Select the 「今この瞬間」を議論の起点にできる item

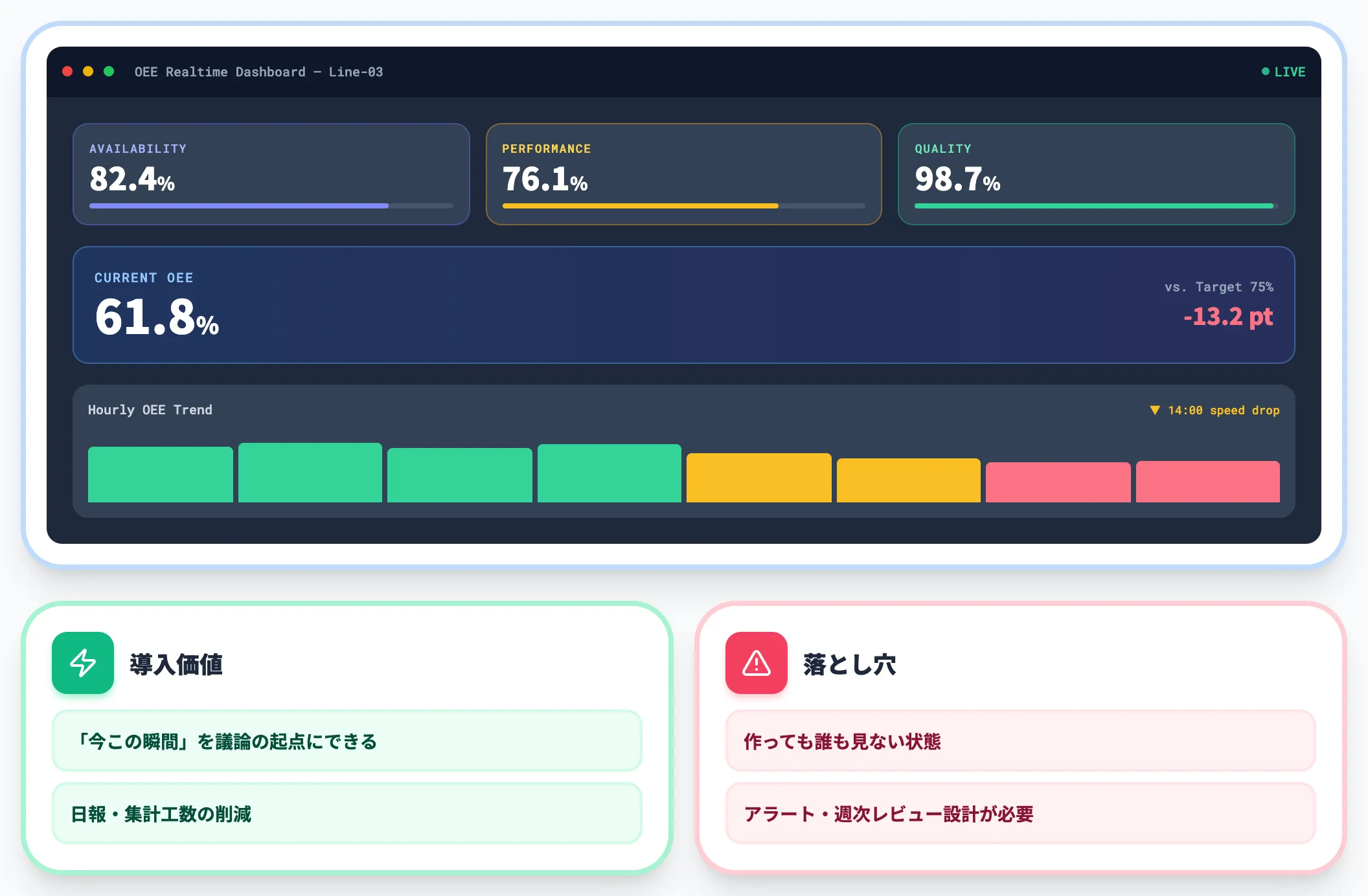tap(347, 741)
